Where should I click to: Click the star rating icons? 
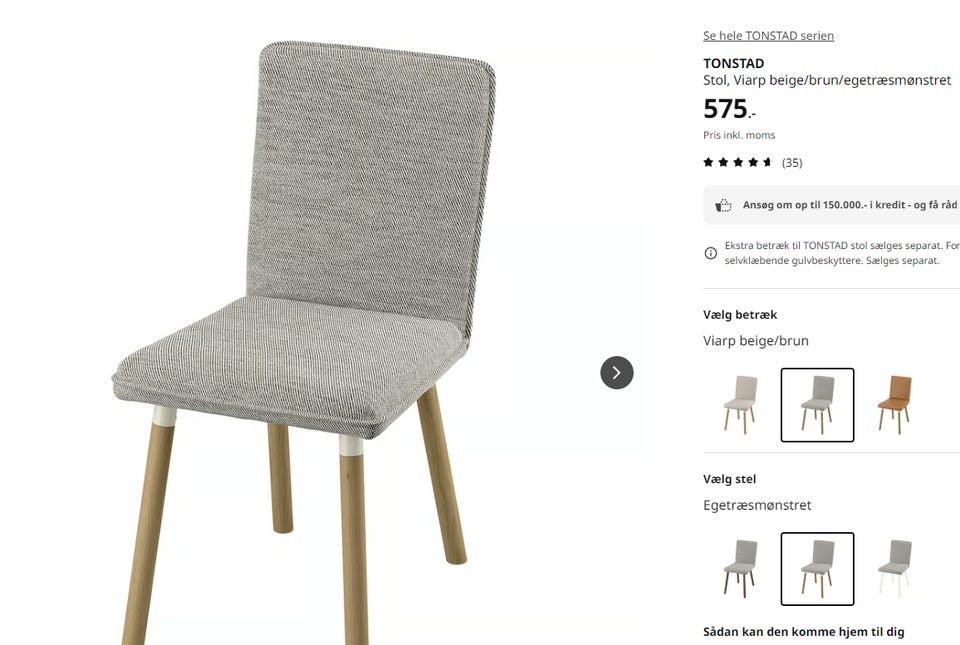(x=738, y=162)
